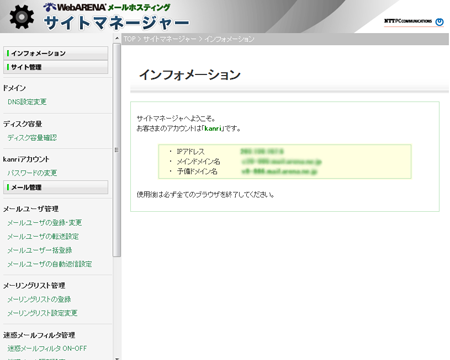The height and width of the screenshot is (360, 450).
Task: Click the メインドメイン名 label
Action: point(198,162)
